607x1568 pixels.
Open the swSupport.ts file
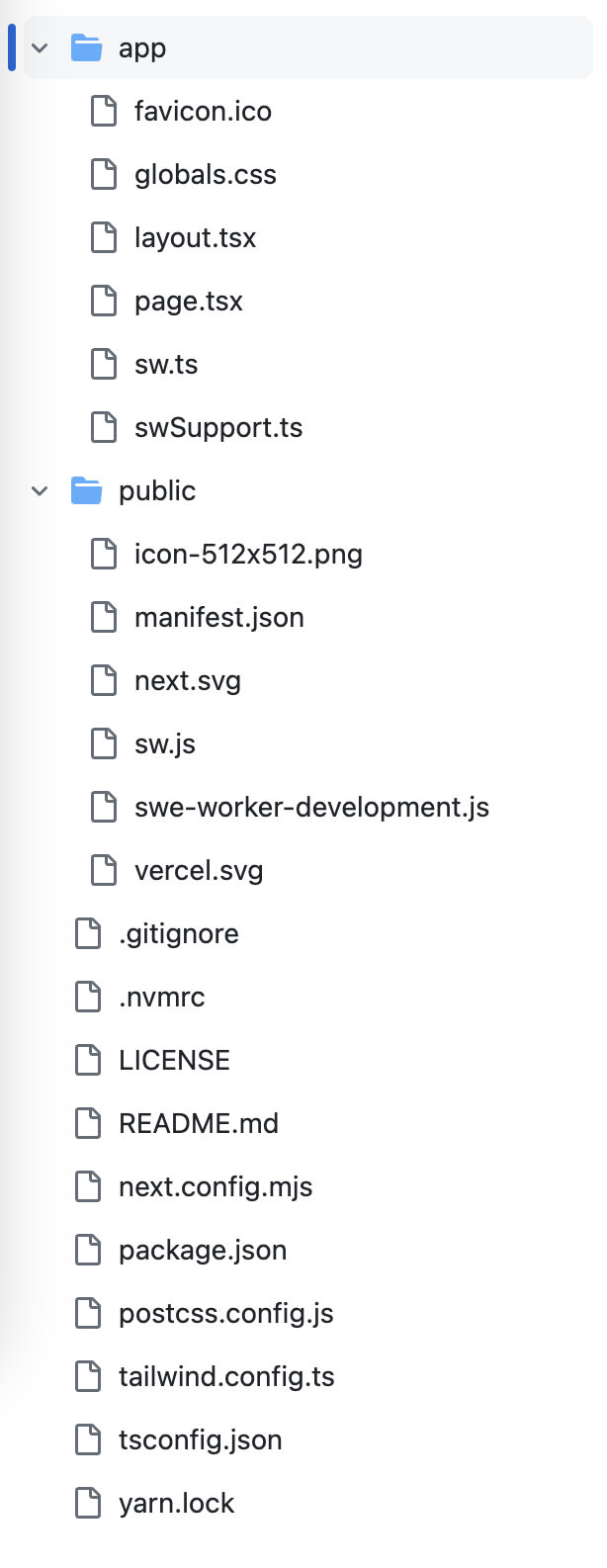tap(217, 427)
